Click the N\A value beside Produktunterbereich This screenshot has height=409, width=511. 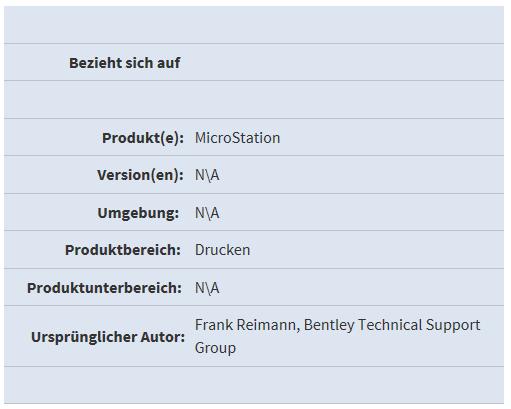(207, 288)
